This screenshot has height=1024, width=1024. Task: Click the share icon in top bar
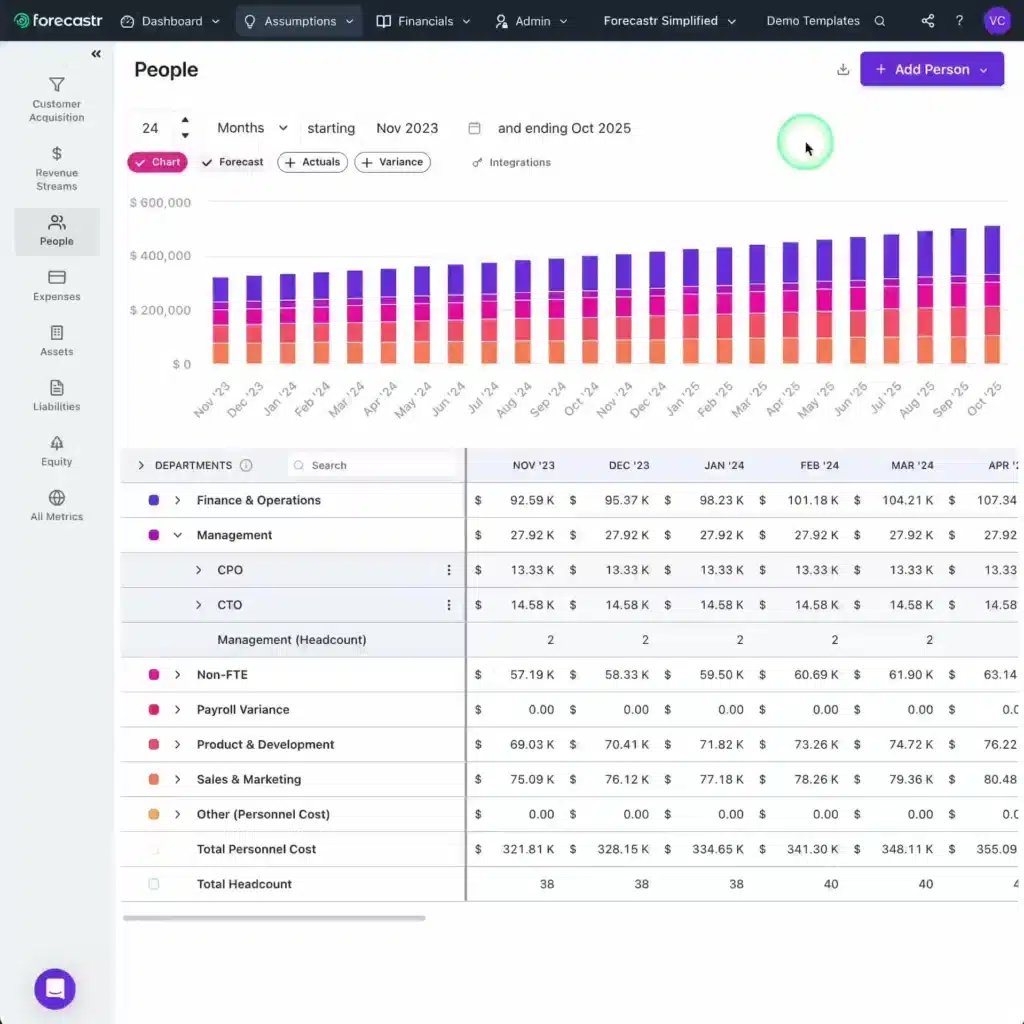tap(928, 21)
